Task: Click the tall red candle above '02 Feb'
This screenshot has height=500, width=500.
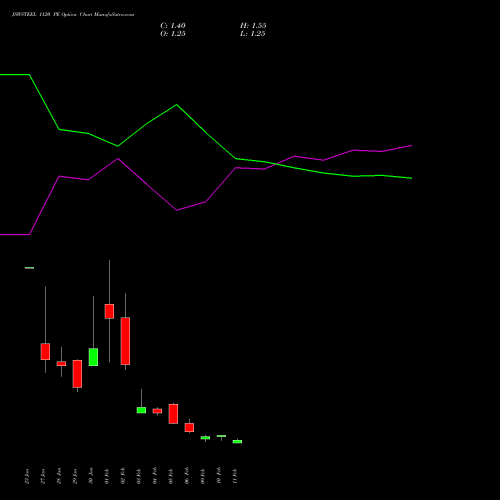Action: tap(125, 341)
